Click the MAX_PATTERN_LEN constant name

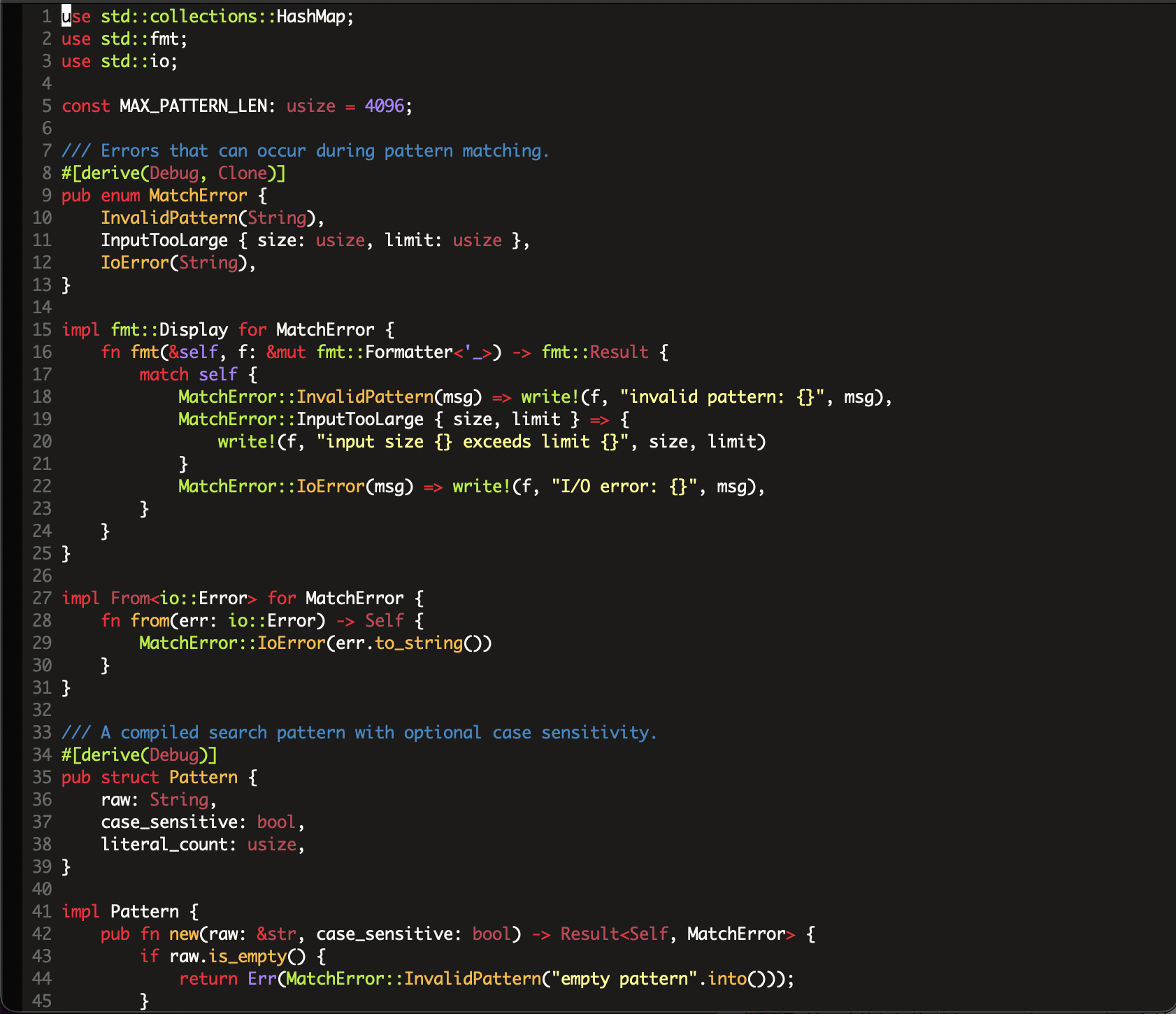(193, 106)
